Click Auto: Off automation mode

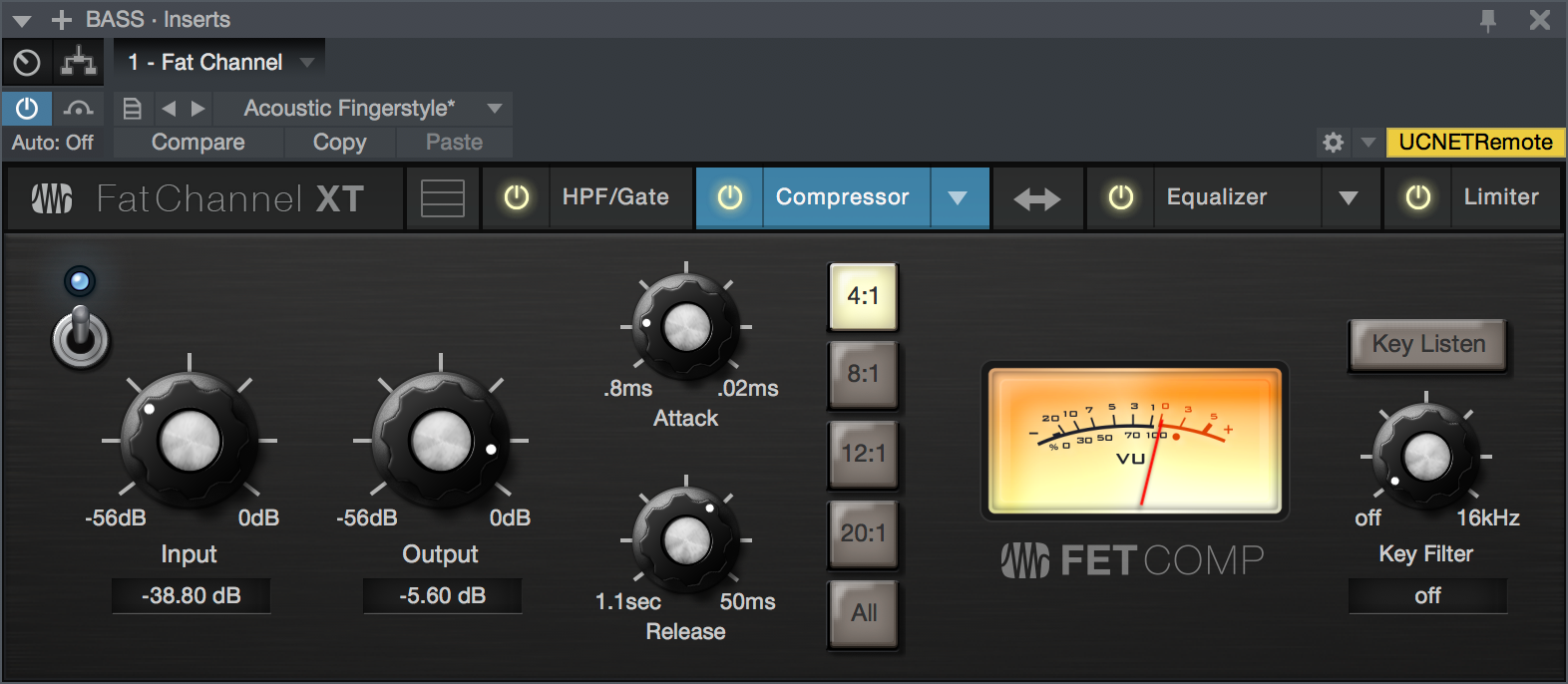pos(52,143)
